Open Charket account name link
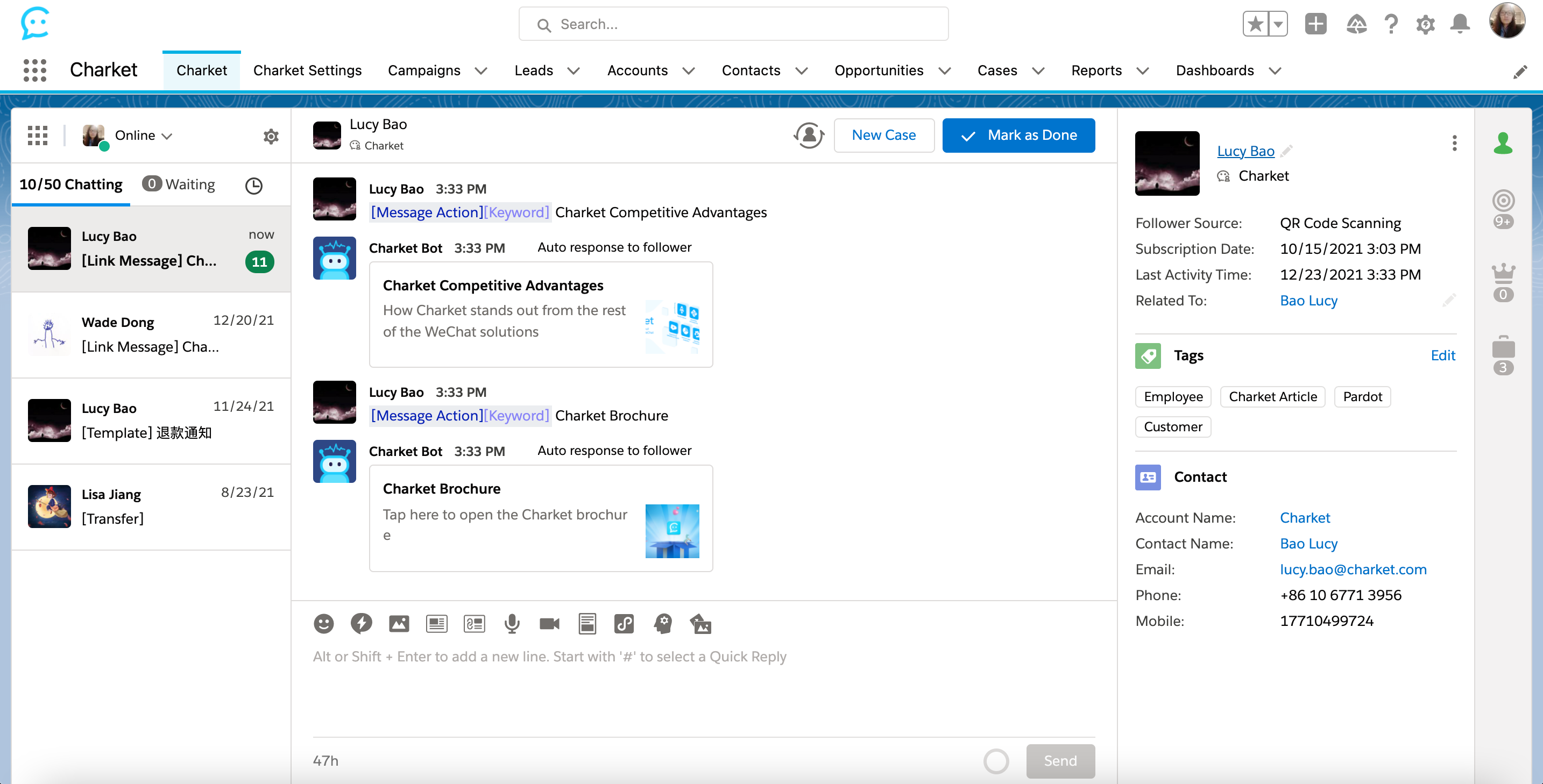1543x784 pixels. tap(1305, 518)
